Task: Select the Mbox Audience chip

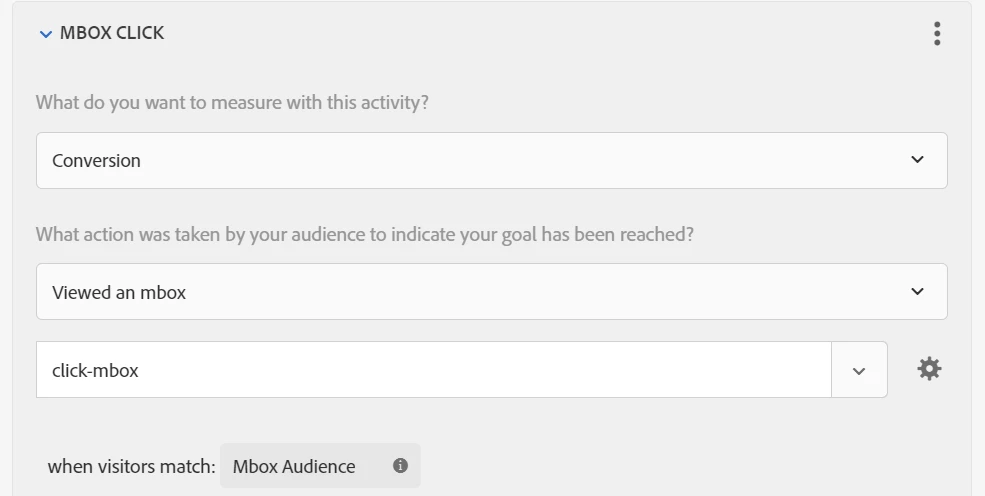Action: (x=320, y=466)
